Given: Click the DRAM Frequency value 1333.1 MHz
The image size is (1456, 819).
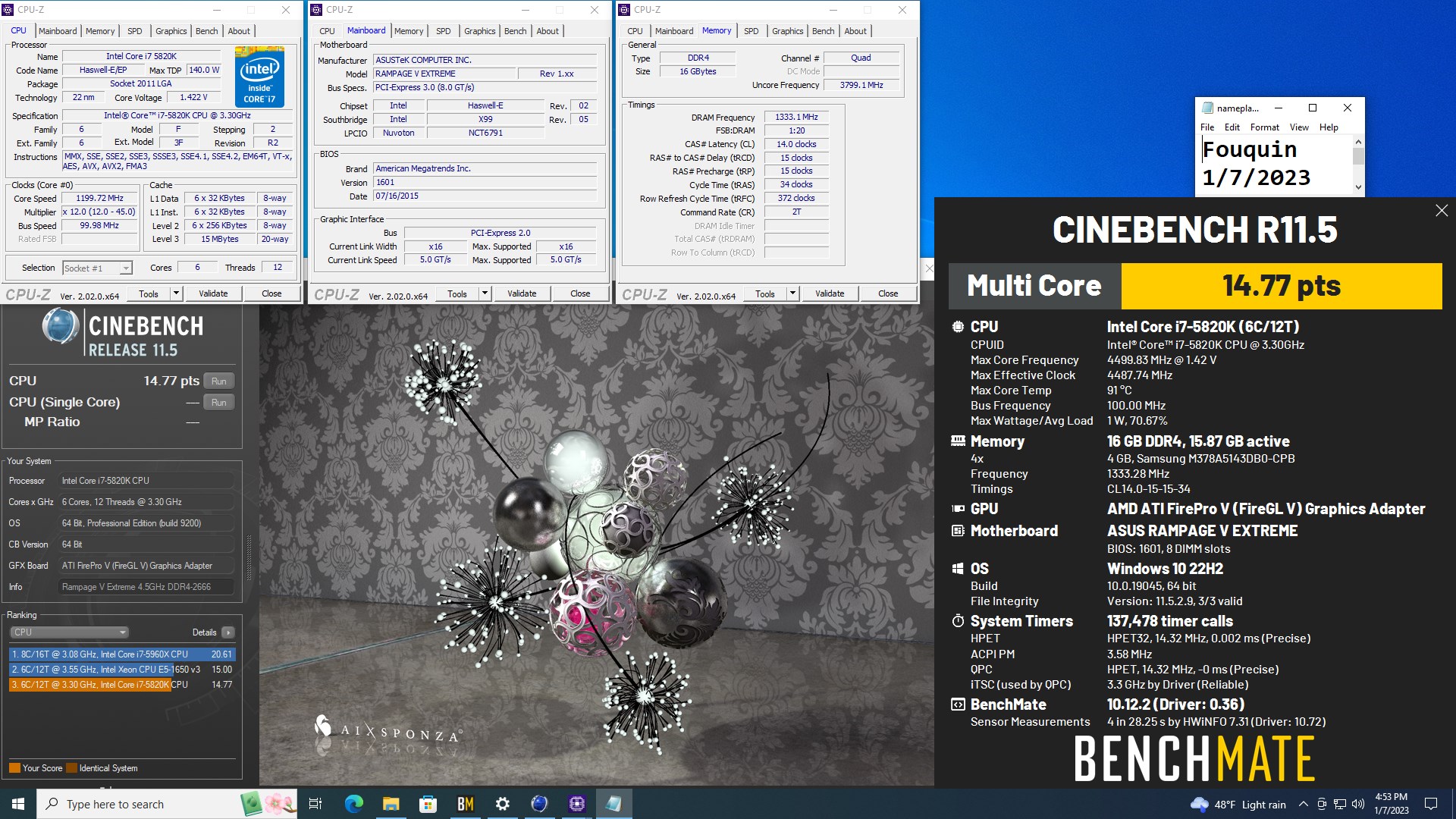Looking at the screenshot, I should [796, 118].
